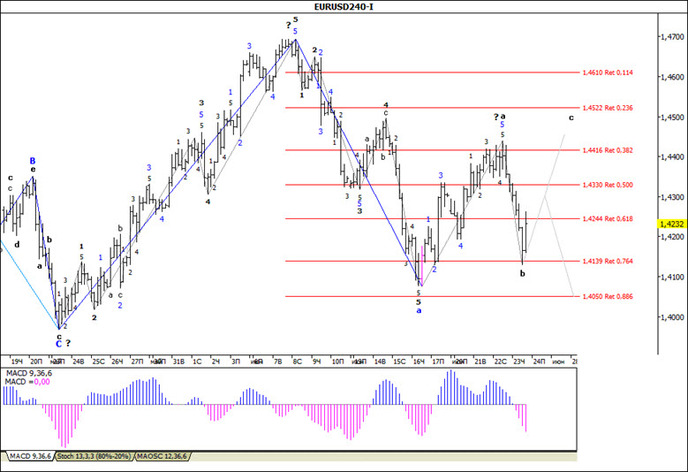Image resolution: width=688 pixels, height=472 pixels.
Task: Click the 26Ч date on time axis
Action: point(117,361)
